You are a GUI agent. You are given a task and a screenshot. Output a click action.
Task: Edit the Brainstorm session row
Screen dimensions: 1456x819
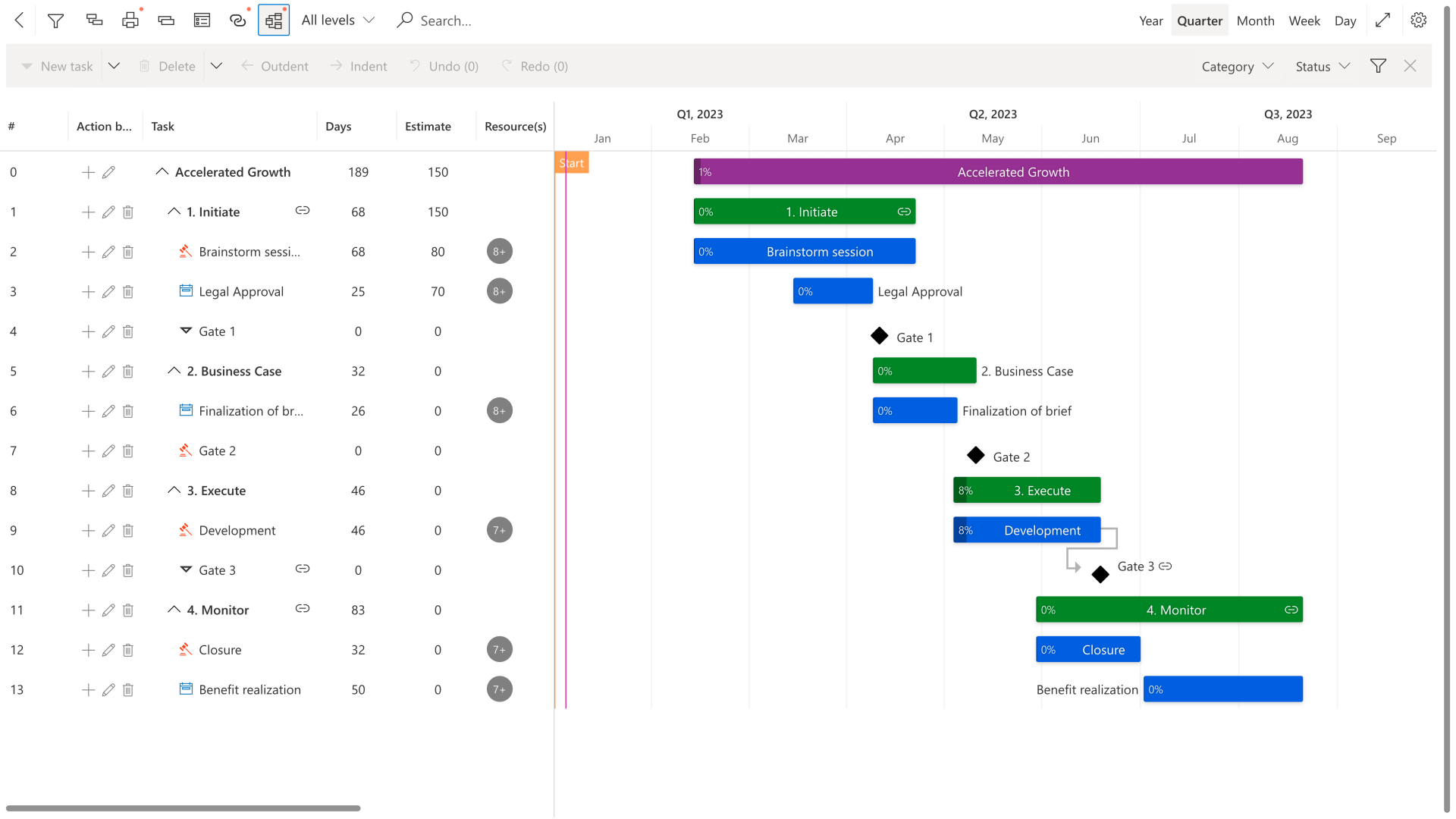(x=108, y=252)
